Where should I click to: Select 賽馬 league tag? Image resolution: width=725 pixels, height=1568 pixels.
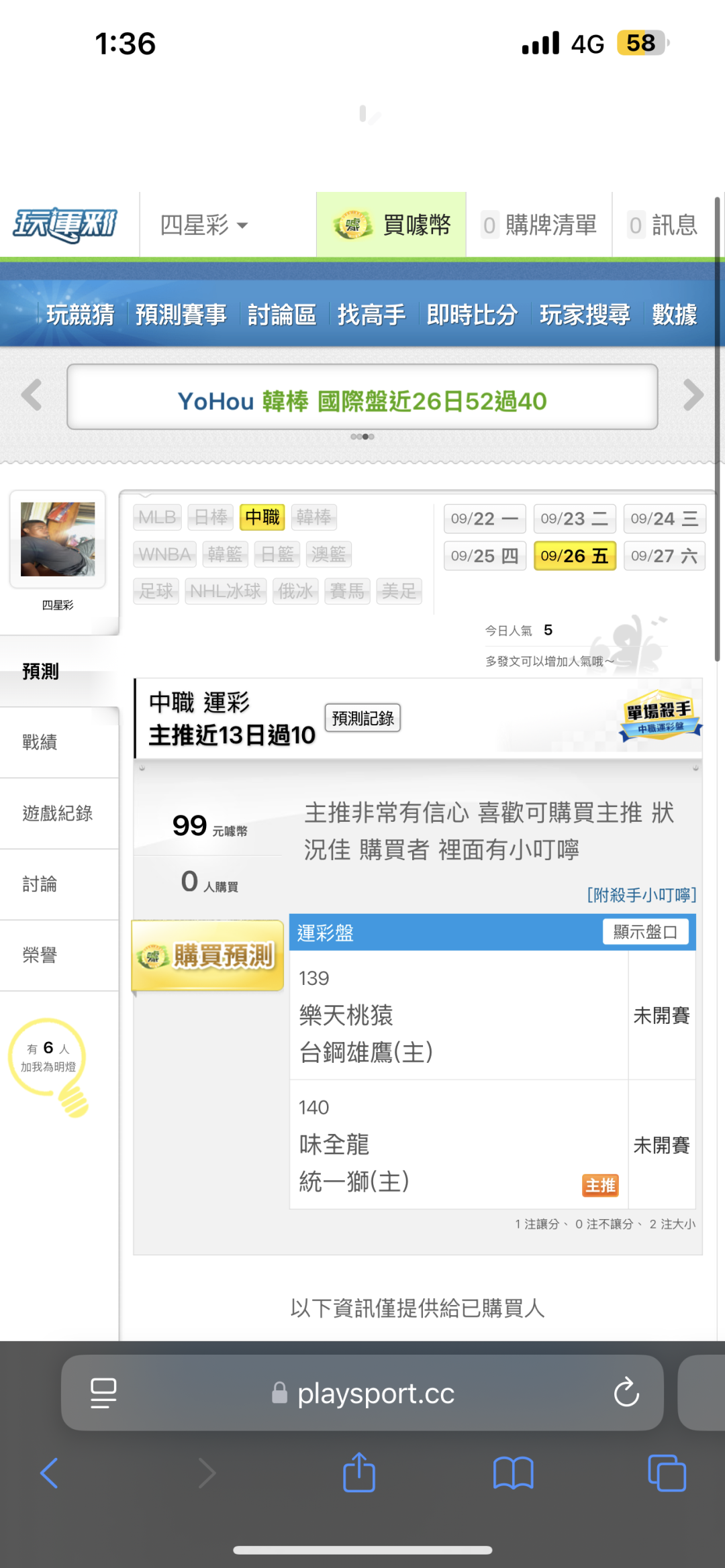point(347,591)
